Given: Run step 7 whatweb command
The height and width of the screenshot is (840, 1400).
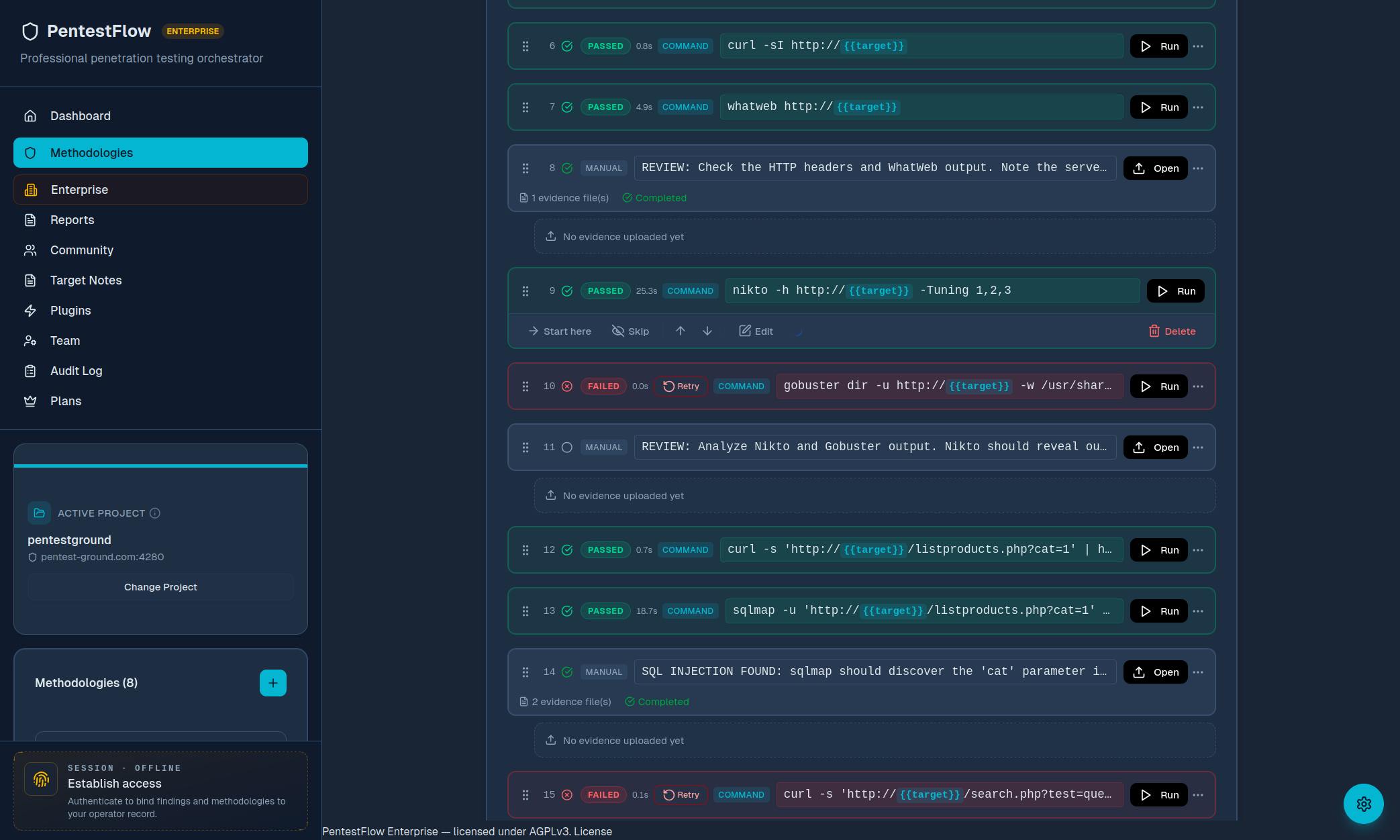Looking at the screenshot, I should click(1159, 107).
